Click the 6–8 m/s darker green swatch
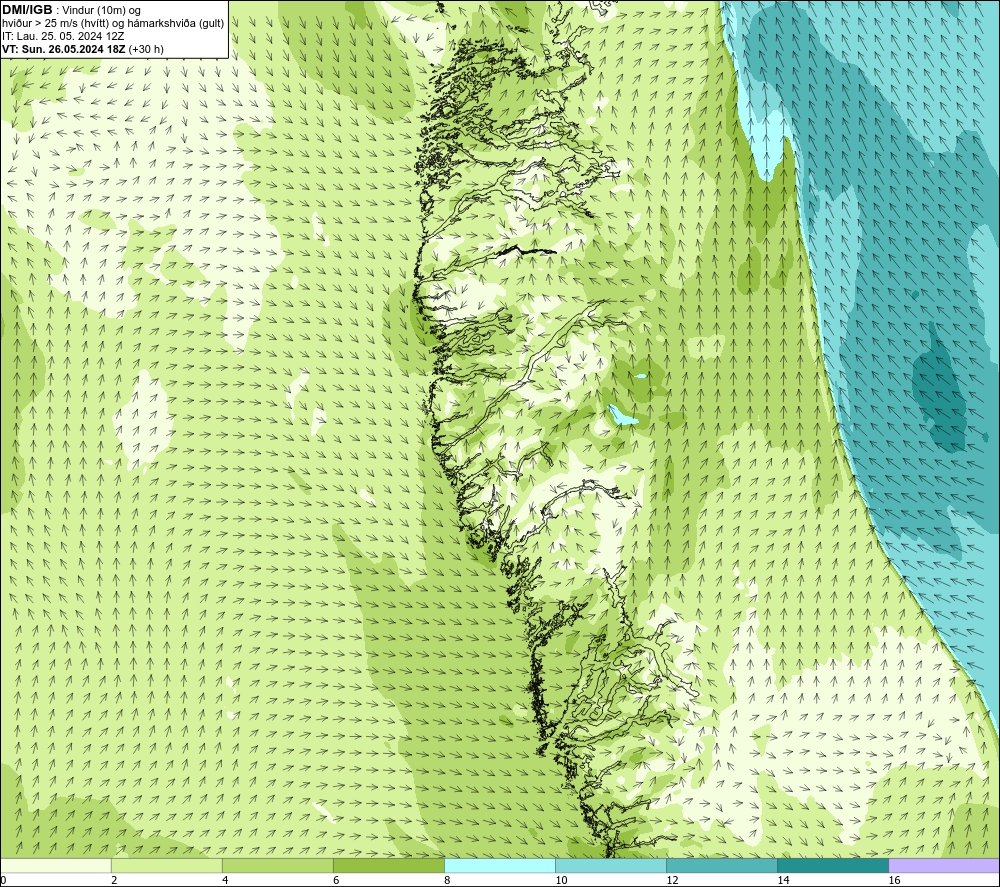 [389, 865]
